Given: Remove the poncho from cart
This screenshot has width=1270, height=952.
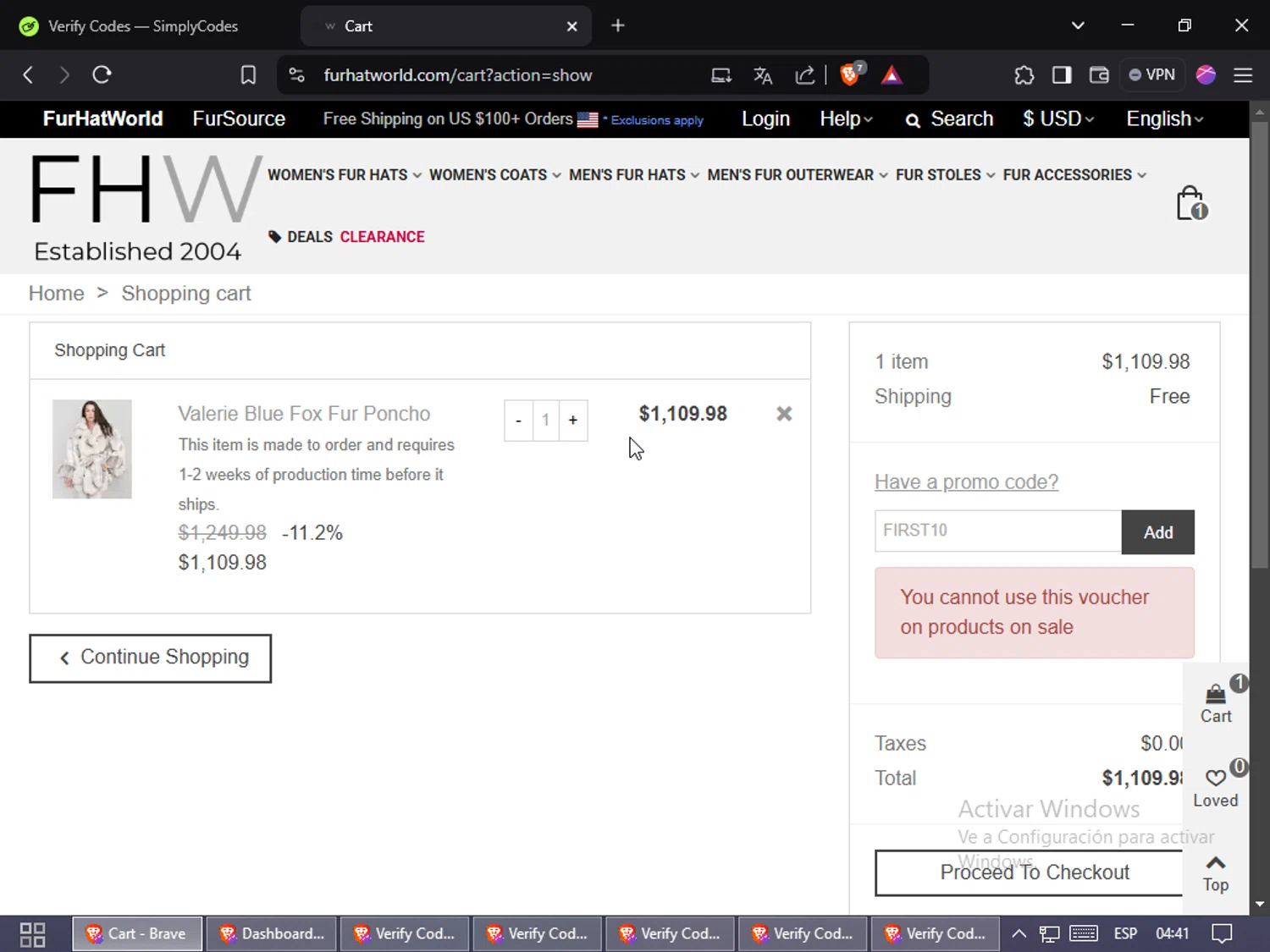Looking at the screenshot, I should point(784,414).
